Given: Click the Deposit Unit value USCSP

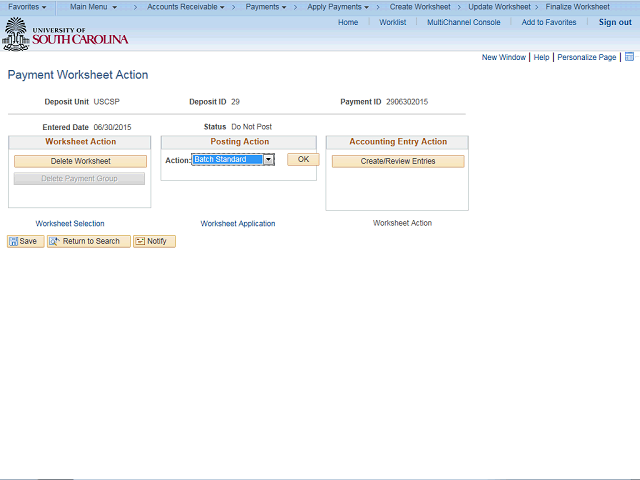Looking at the screenshot, I should point(107,102).
